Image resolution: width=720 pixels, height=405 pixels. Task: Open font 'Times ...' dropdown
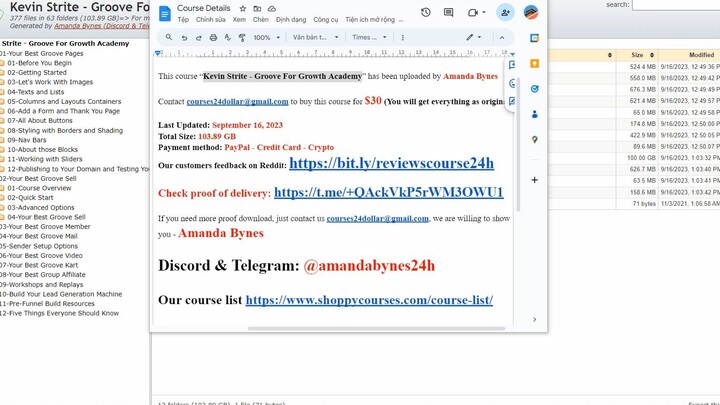point(369,37)
